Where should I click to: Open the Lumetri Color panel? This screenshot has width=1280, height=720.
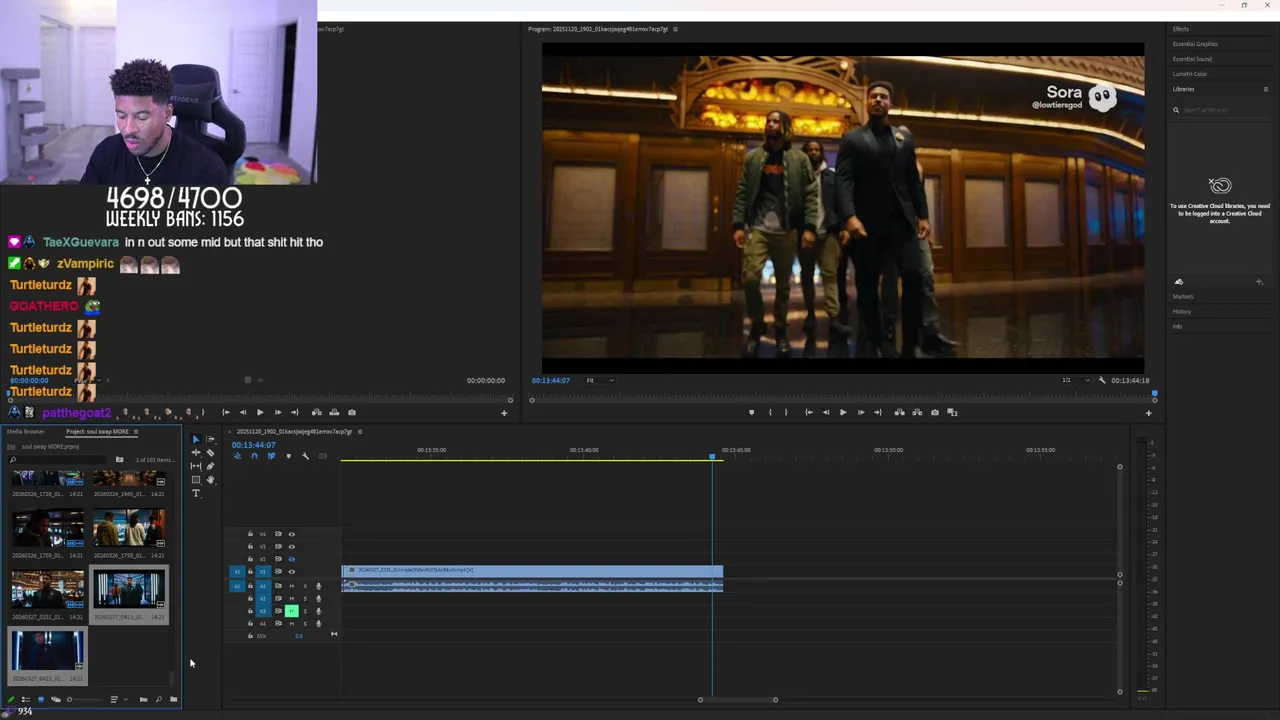pos(1190,74)
